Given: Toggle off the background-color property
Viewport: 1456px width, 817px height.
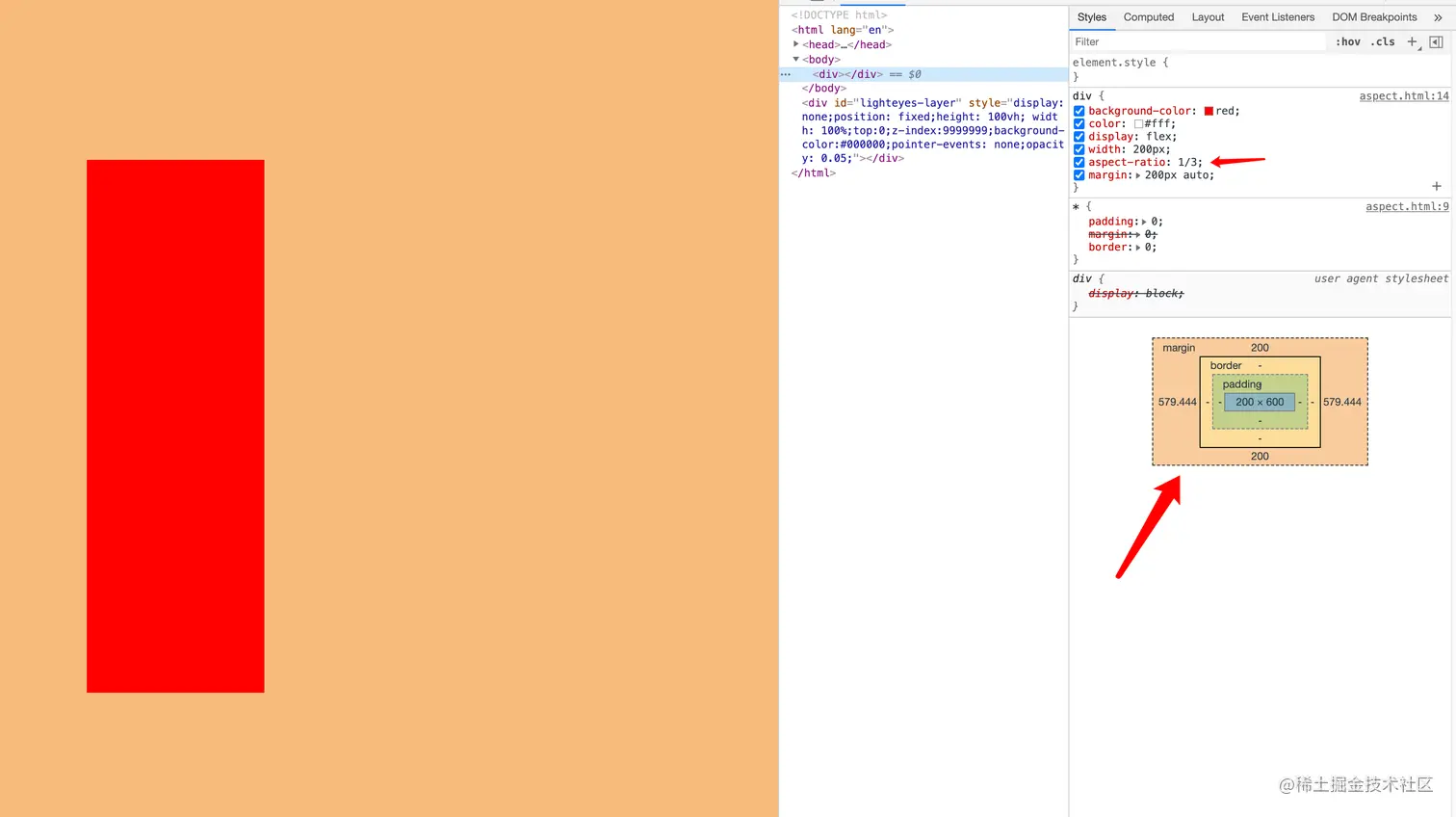Looking at the screenshot, I should (x=1079, y=110).
